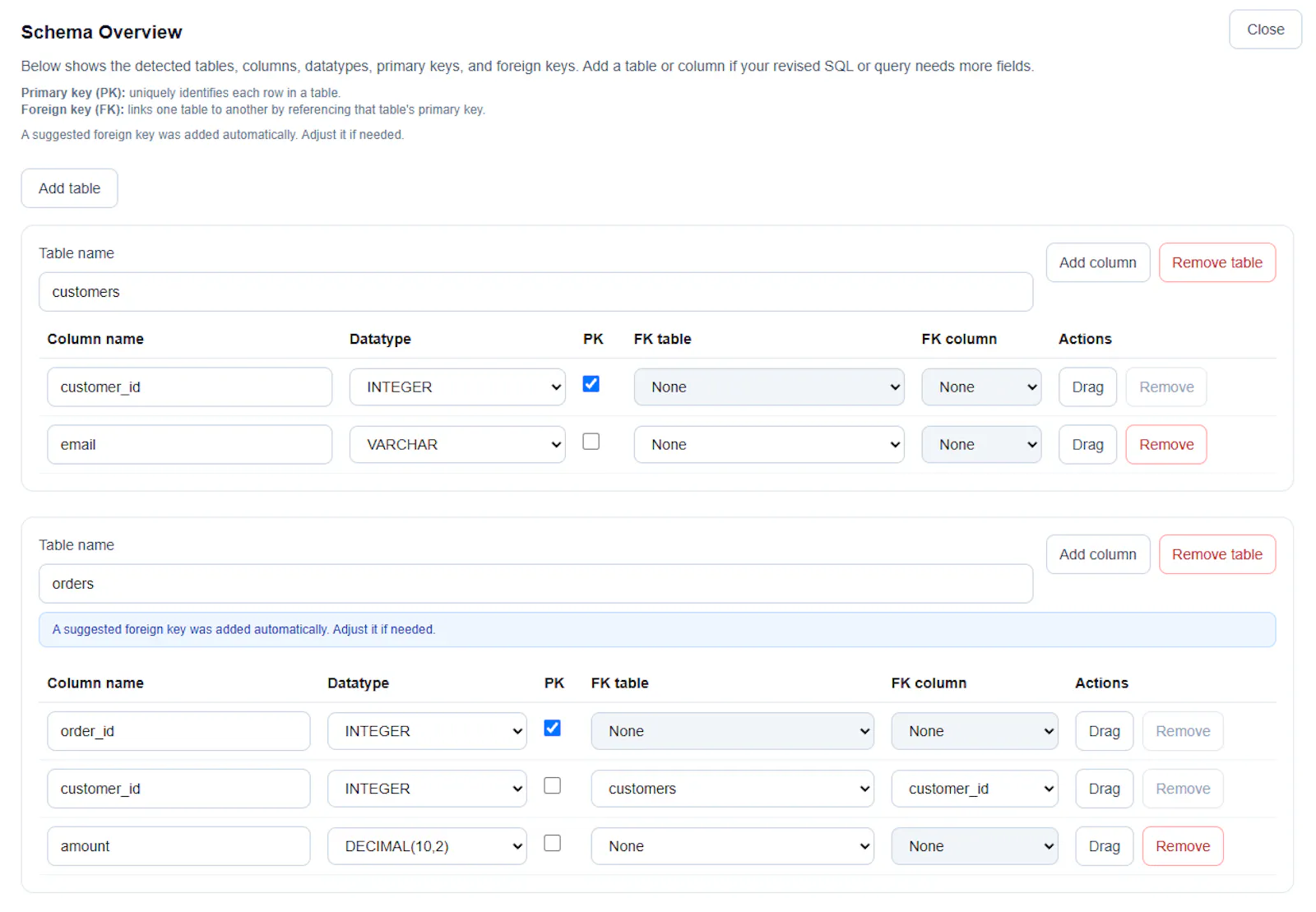Open FK table dropdown for amount column

tap(732, 846)
